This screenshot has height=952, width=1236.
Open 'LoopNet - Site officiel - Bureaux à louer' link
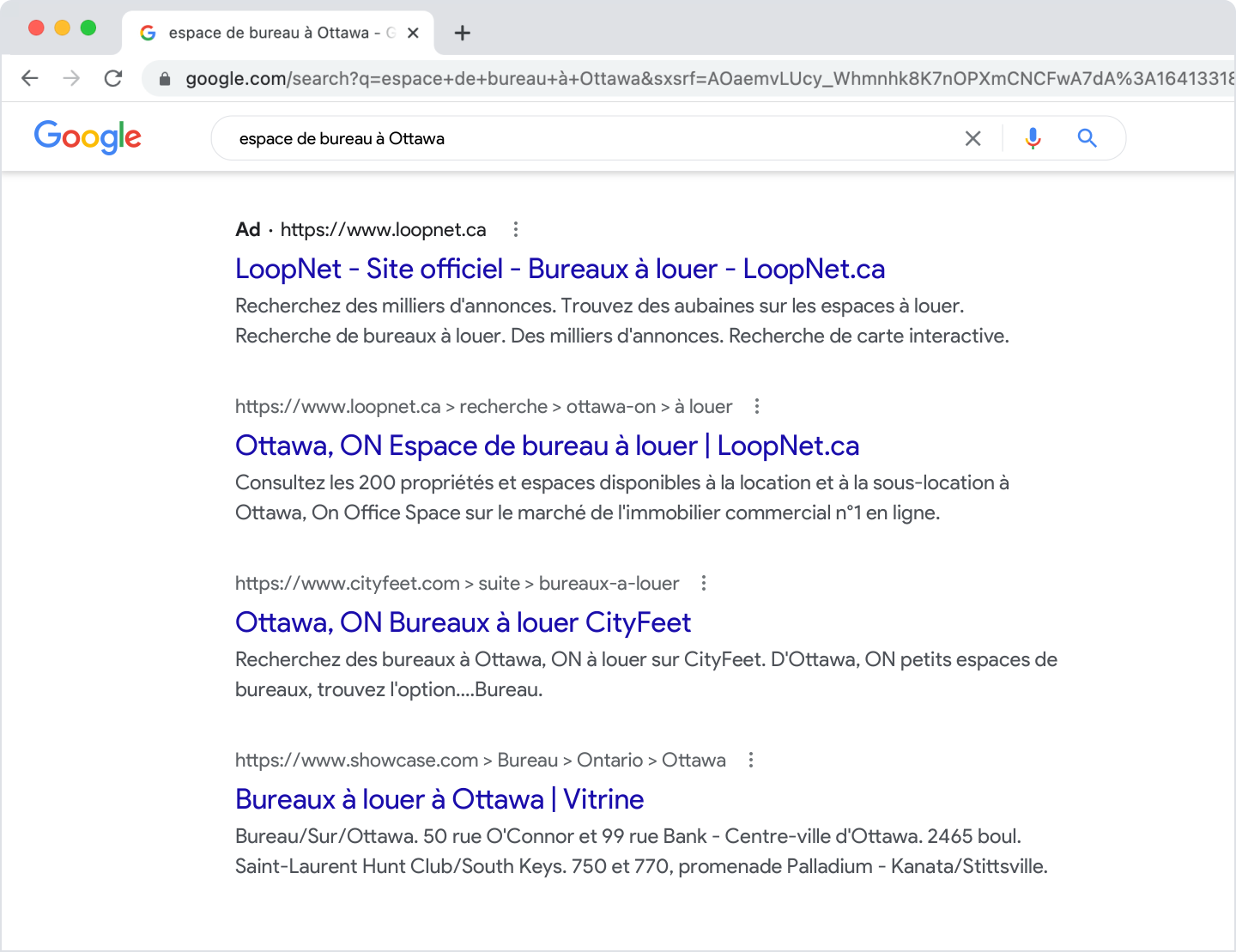[x=560, y=269]
